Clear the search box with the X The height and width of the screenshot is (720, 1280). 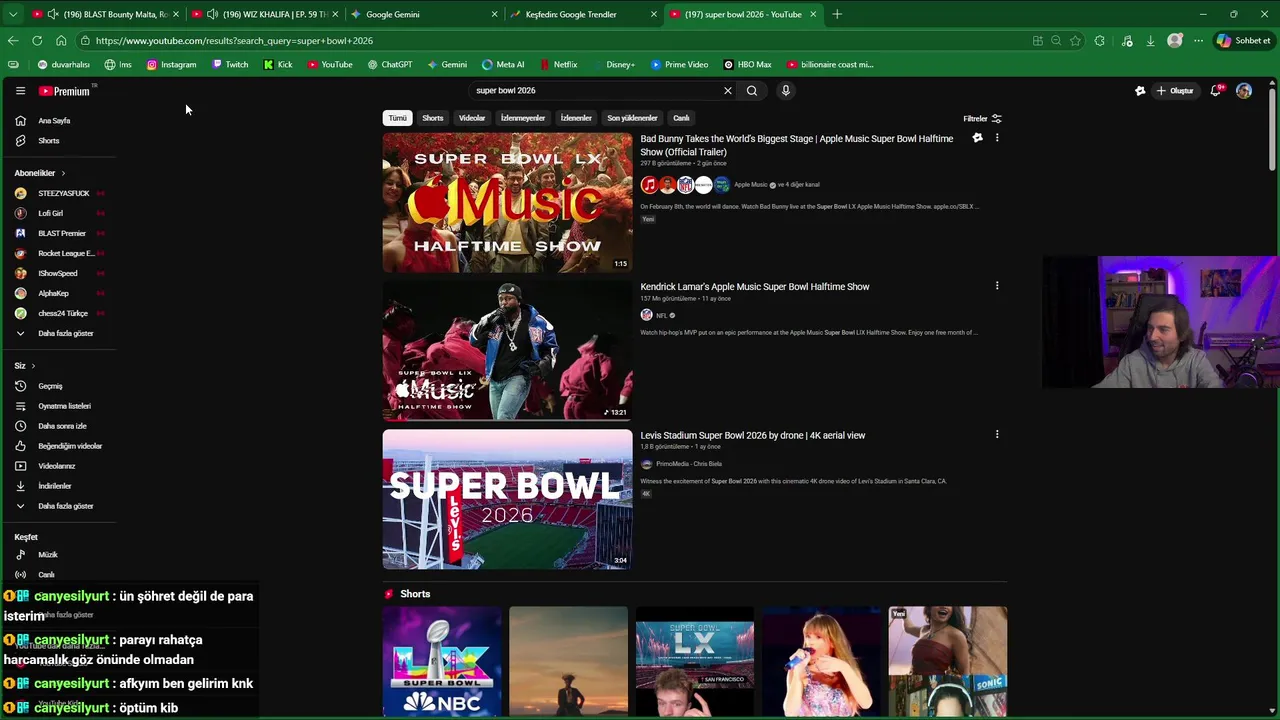728,91
